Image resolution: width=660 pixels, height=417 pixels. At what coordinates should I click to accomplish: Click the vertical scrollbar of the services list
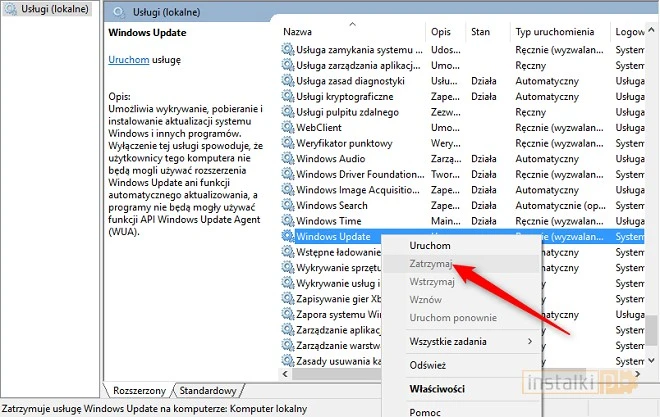pos(652,200)
